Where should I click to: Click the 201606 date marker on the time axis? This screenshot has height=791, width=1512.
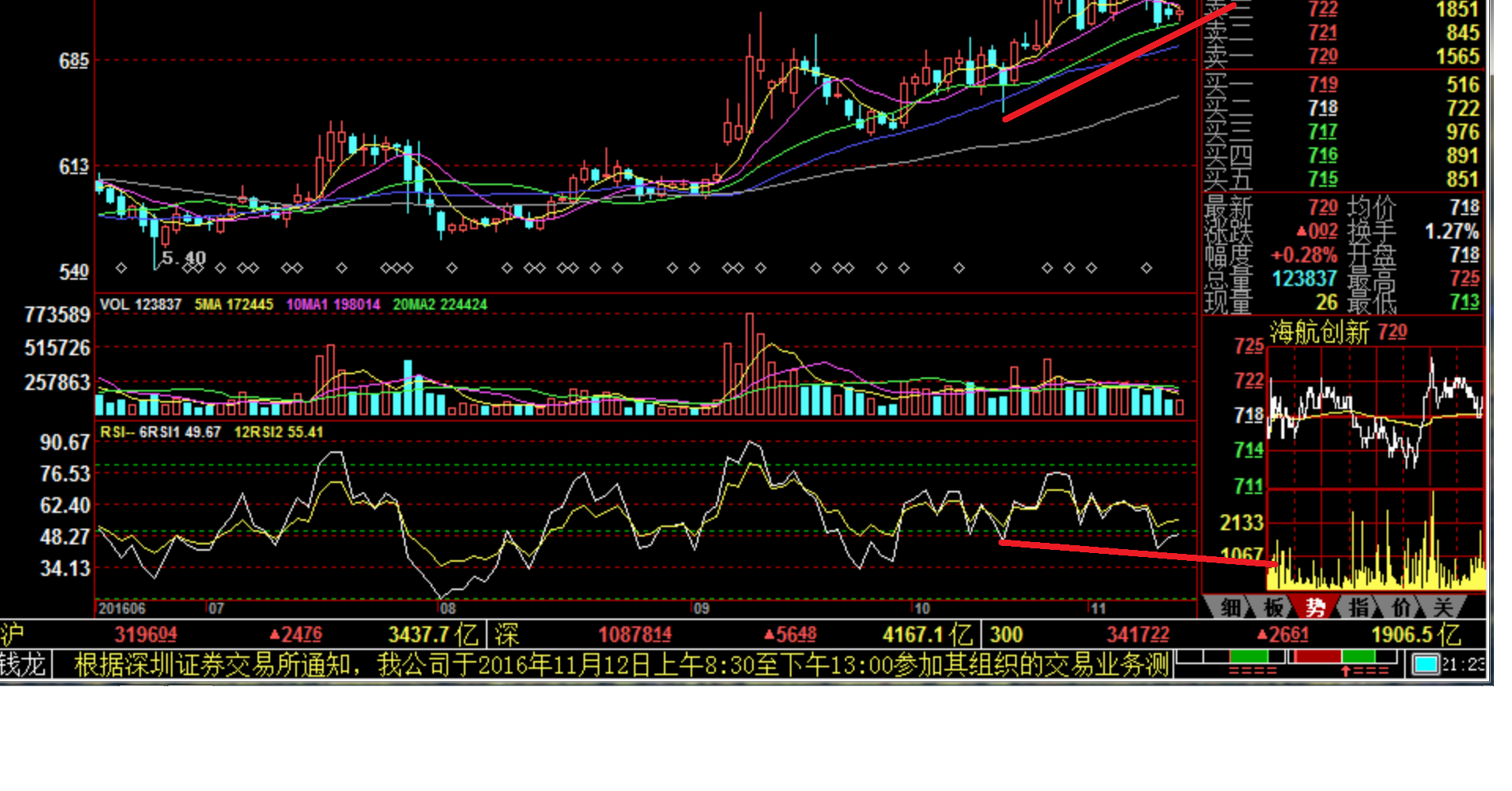click(x=122, y=608)
